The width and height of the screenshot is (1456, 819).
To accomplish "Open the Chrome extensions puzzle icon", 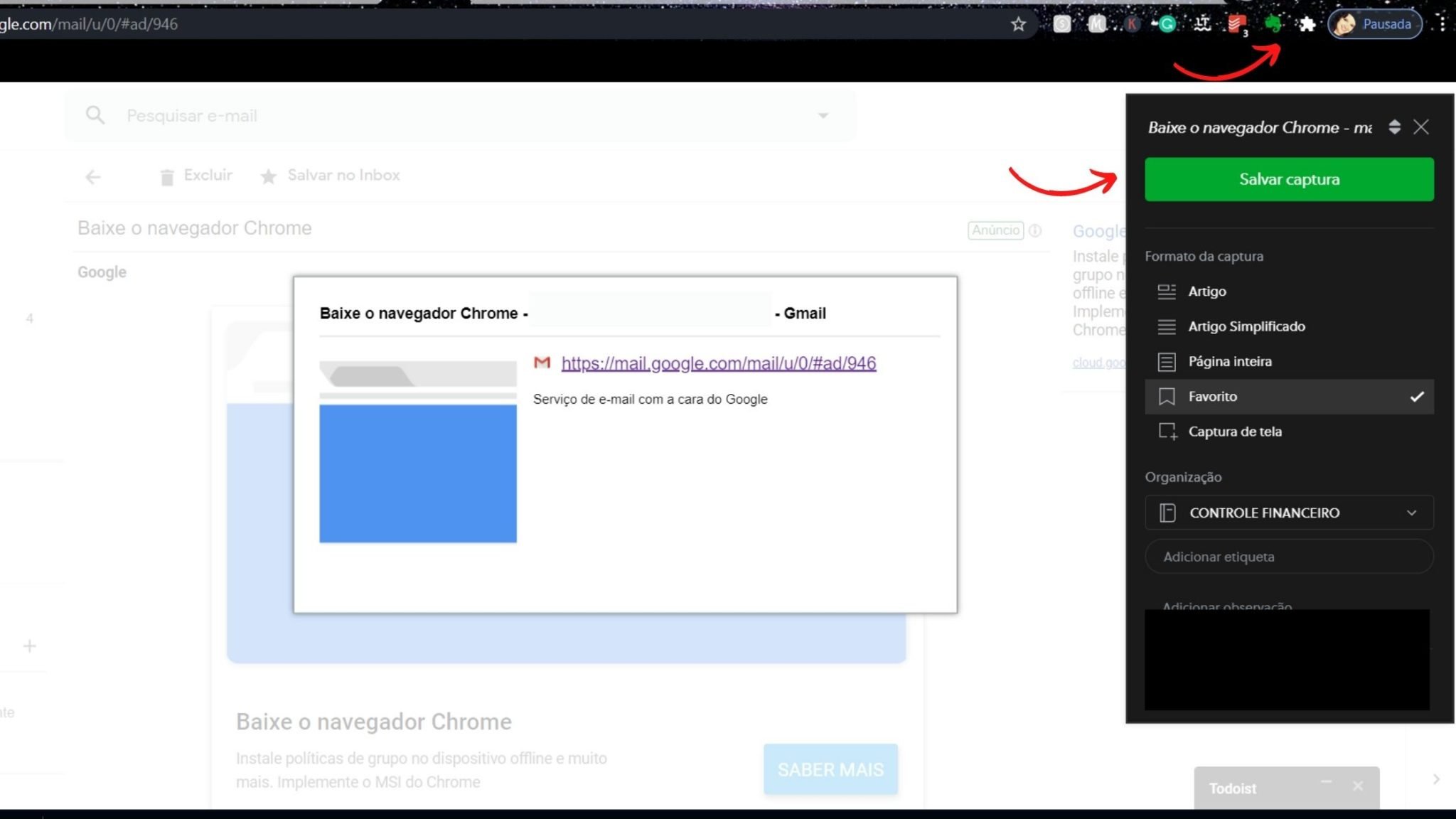I will tap(1307, 24).
